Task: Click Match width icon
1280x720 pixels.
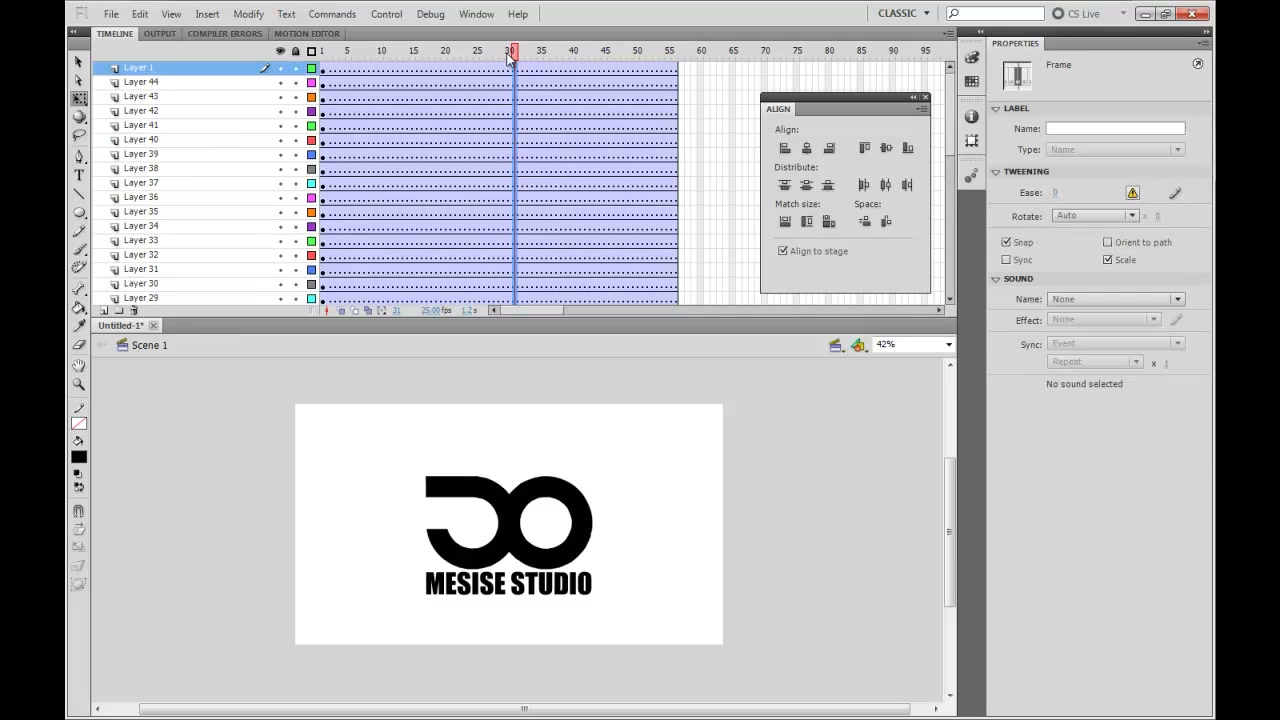Action: click(x=785, y=222)
